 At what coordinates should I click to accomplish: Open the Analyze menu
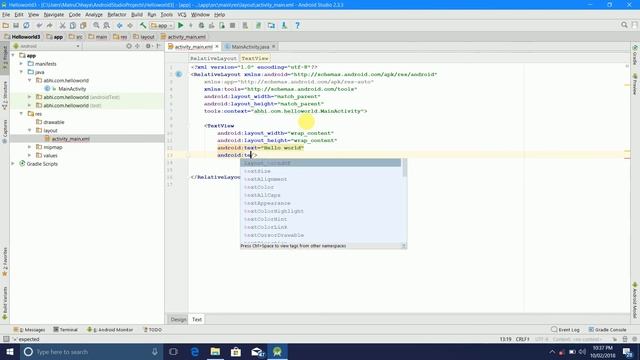pos(94,15)
